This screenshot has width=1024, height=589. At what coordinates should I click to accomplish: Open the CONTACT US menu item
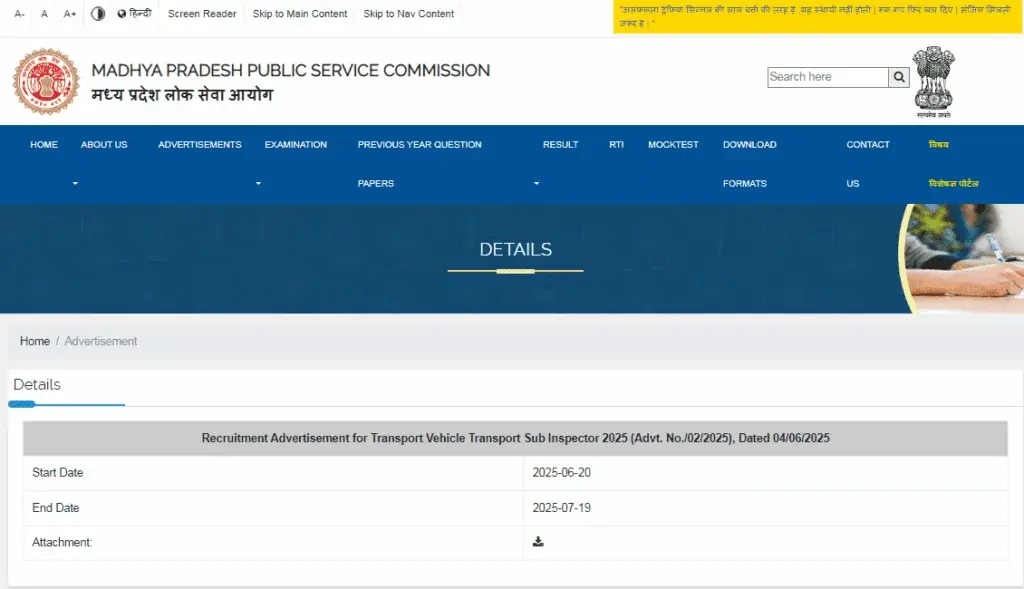pyautogui.click(x=868, y=163)
